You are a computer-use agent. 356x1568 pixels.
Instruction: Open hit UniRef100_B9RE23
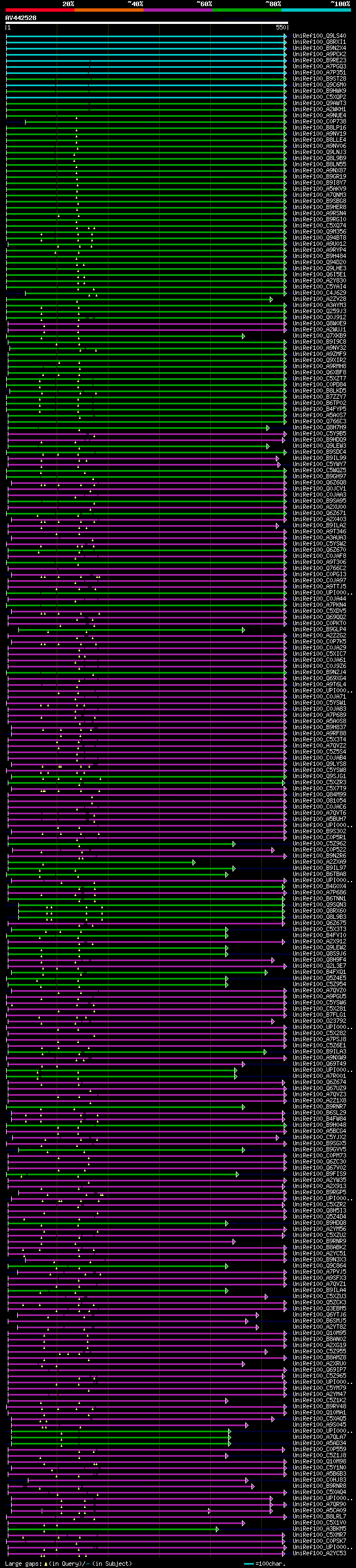[x=319, y=60]
